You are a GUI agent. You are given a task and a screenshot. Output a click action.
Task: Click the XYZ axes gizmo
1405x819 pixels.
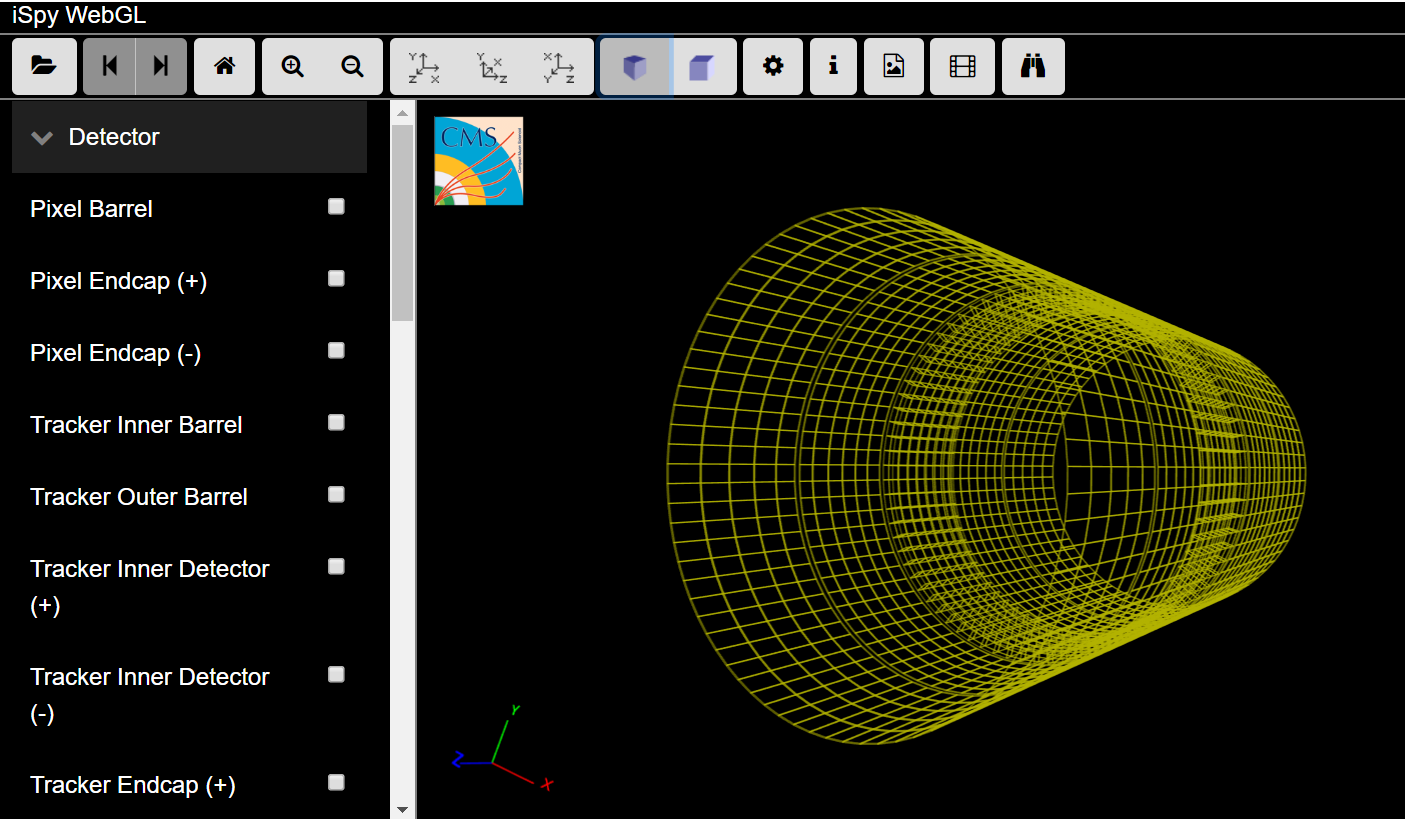point(503,749)
